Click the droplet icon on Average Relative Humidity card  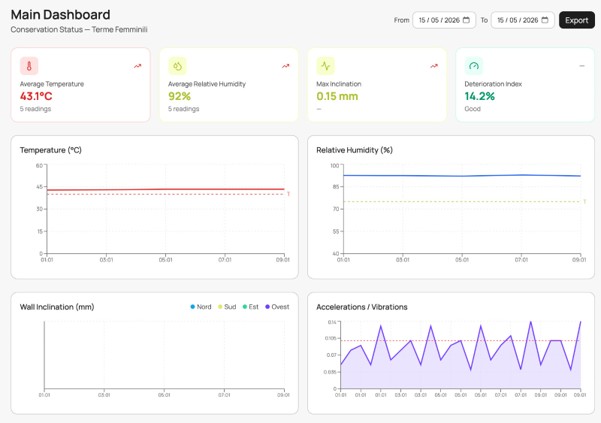[x=177, y=66]
